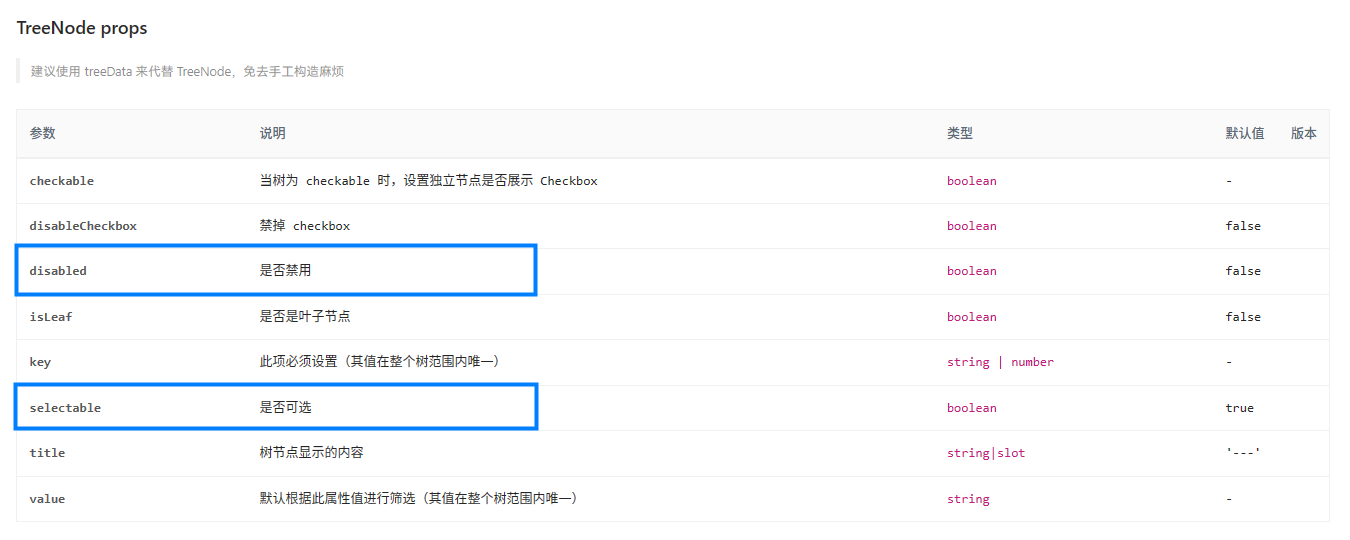Click the 默认值 column header
Viewport: 1350px width, 540px height.
pyautogui.click(x=1245, y=133)
